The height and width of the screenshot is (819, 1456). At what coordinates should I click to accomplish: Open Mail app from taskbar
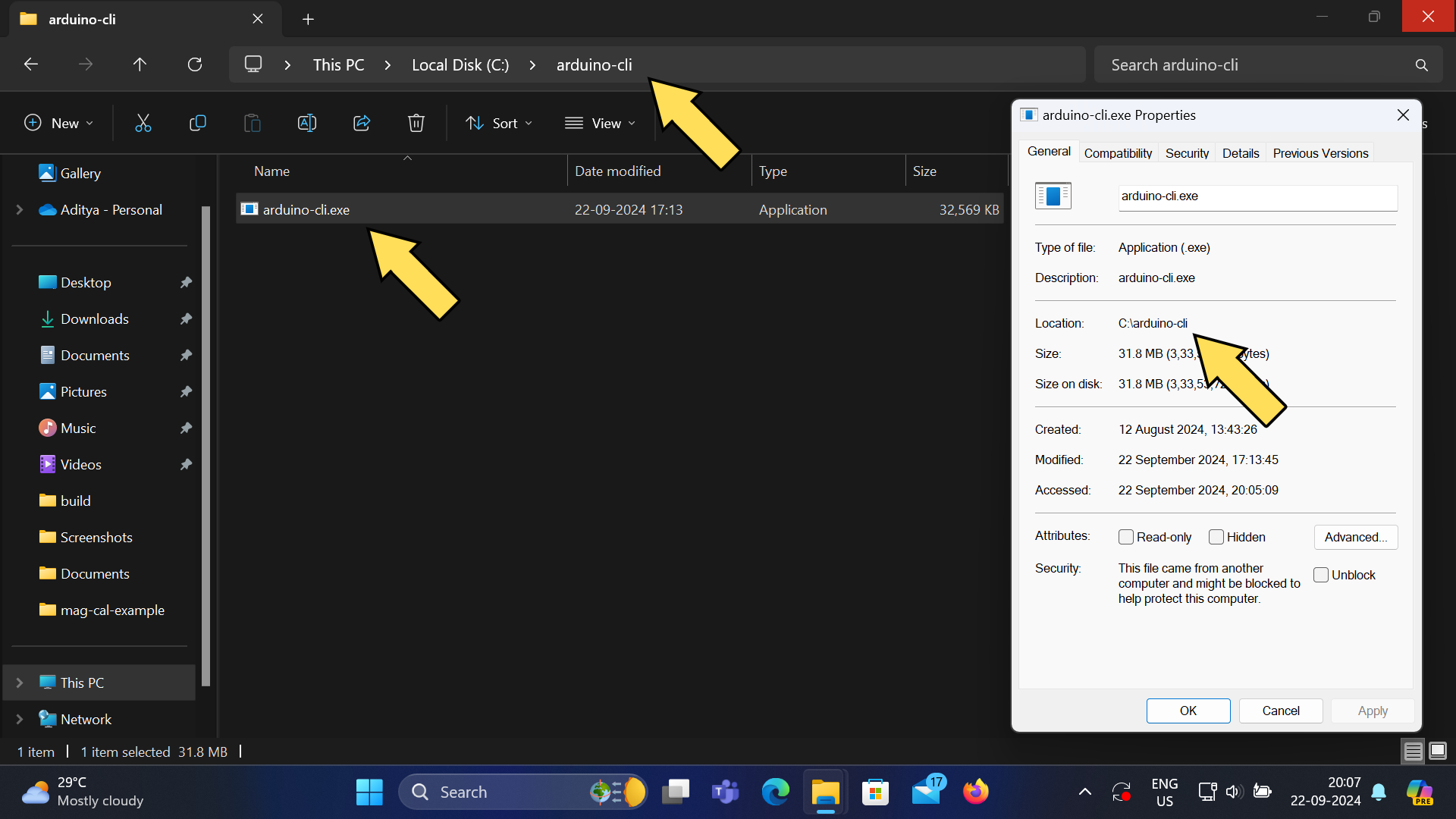point(926,792)
